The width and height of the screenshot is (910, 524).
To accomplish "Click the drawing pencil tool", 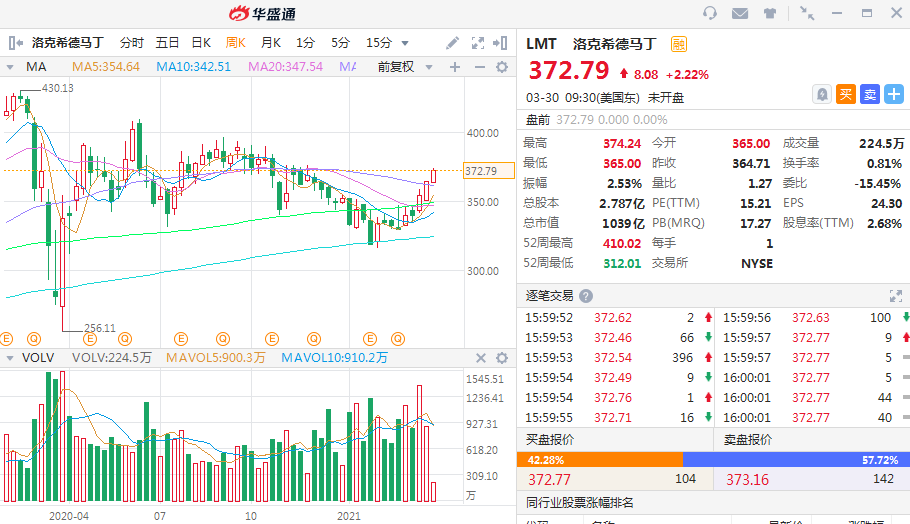I will click(x=453, y=43).
